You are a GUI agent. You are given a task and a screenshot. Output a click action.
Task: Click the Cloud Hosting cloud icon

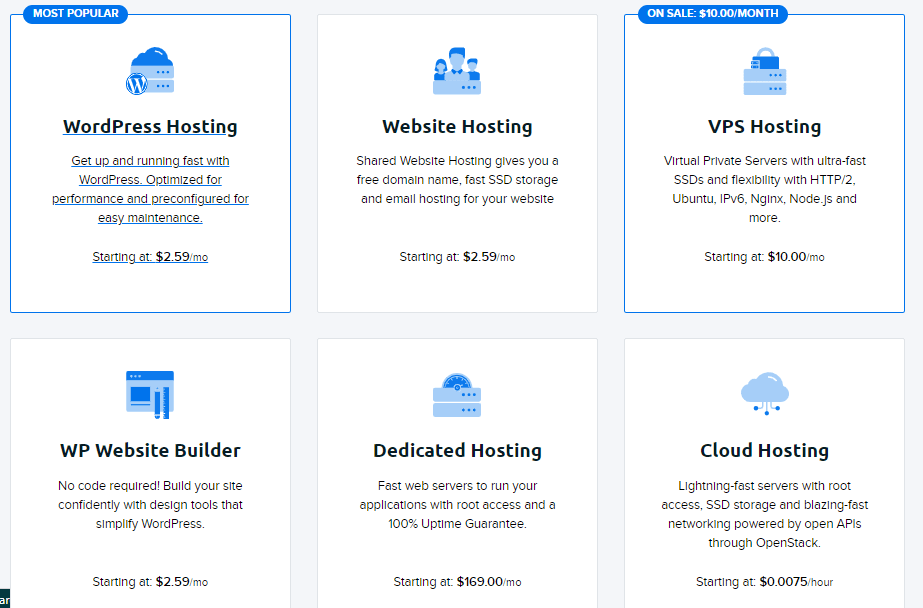[764, 393]
